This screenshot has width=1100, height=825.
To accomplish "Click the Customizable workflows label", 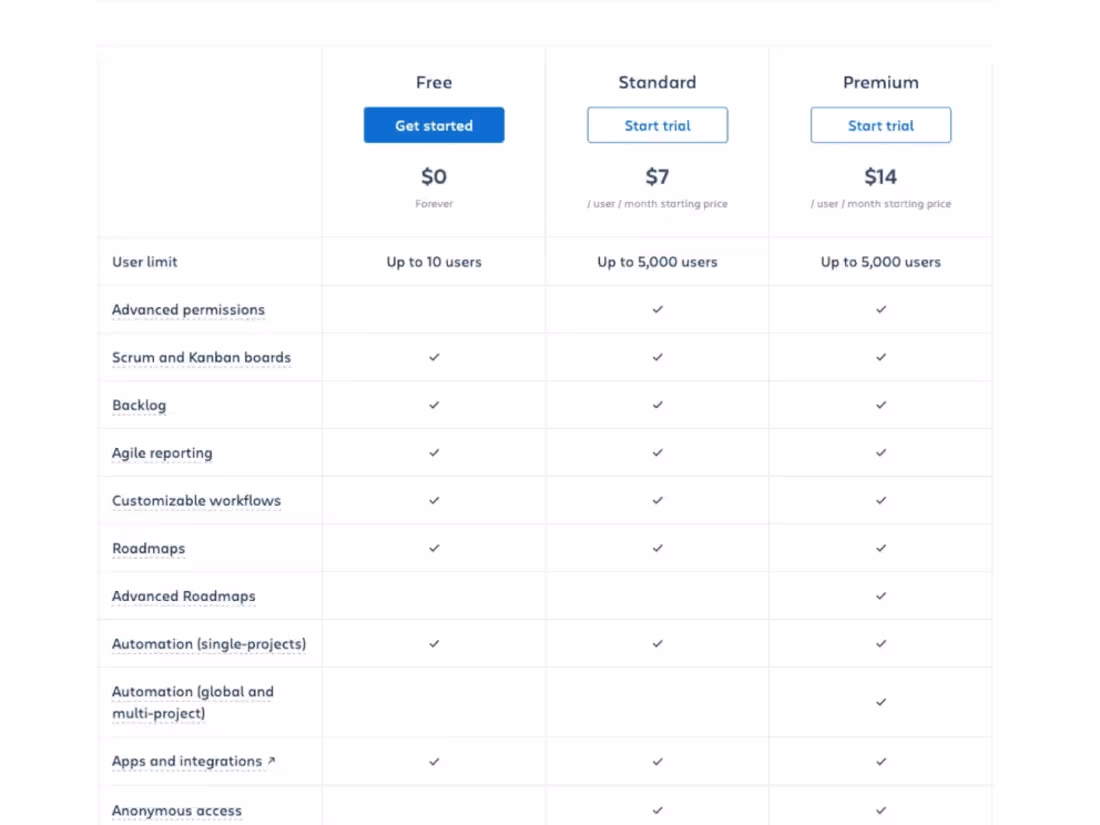I will tap(196, 501).
